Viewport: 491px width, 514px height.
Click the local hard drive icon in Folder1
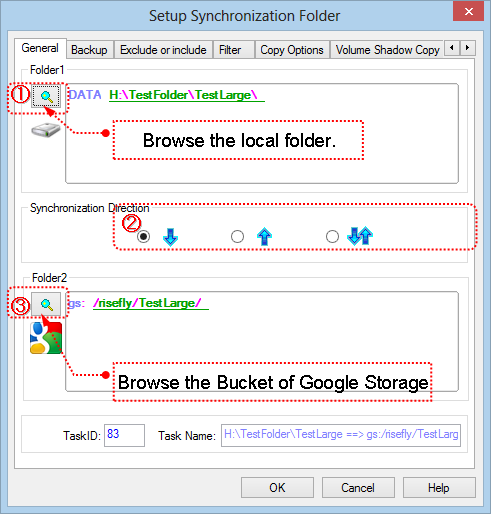[46, 130]
